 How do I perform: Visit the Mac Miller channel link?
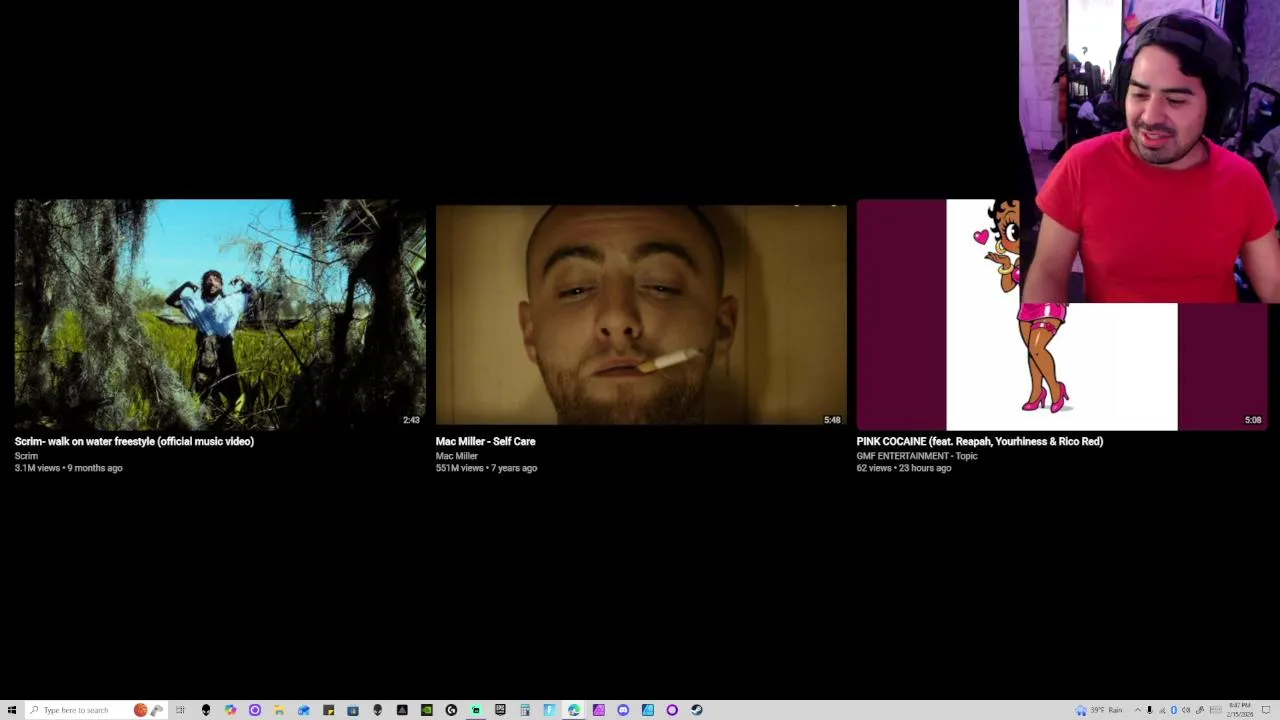456,456
